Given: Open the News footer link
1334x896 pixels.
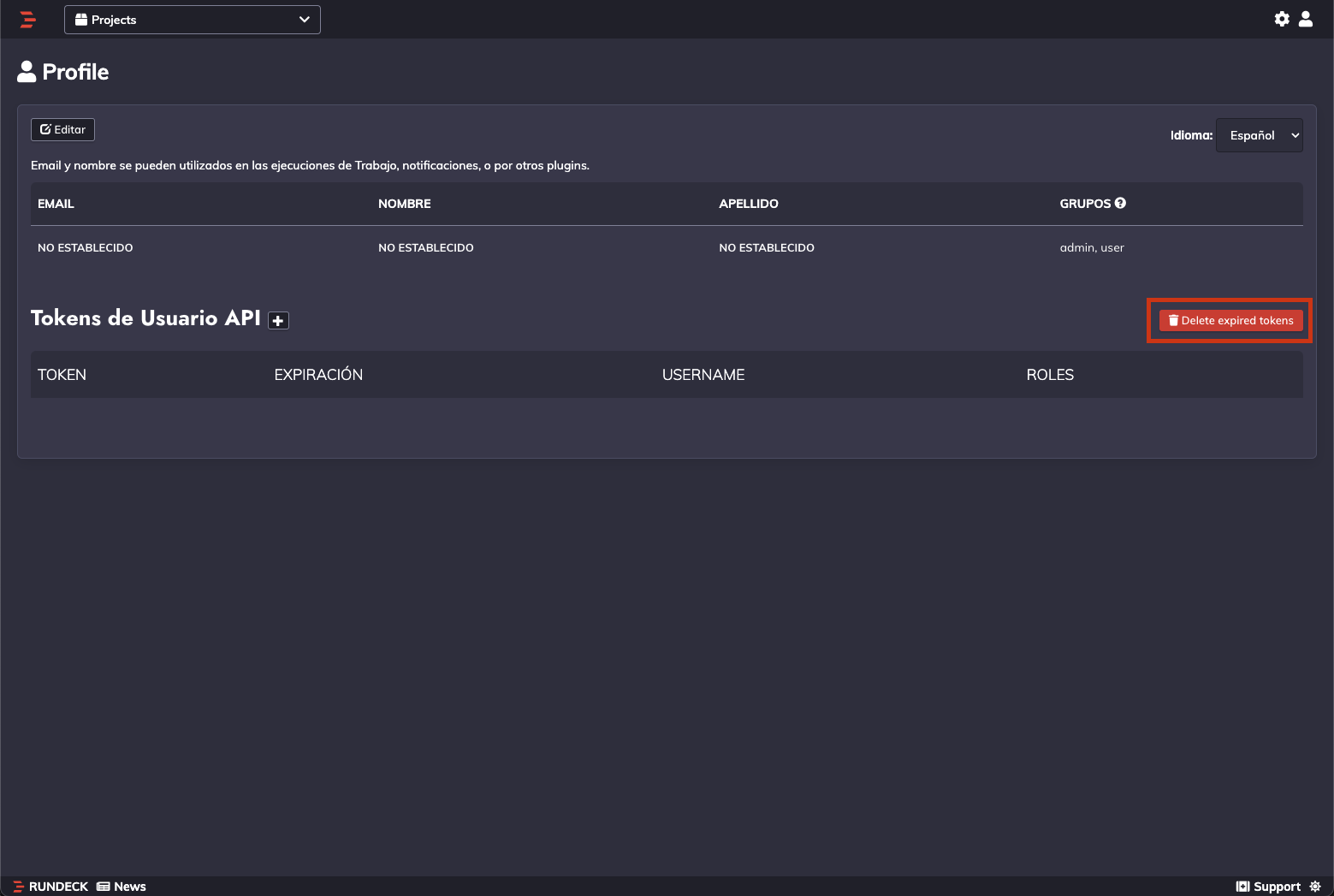Looking at the screenshot, I should [x=122, y=887].
